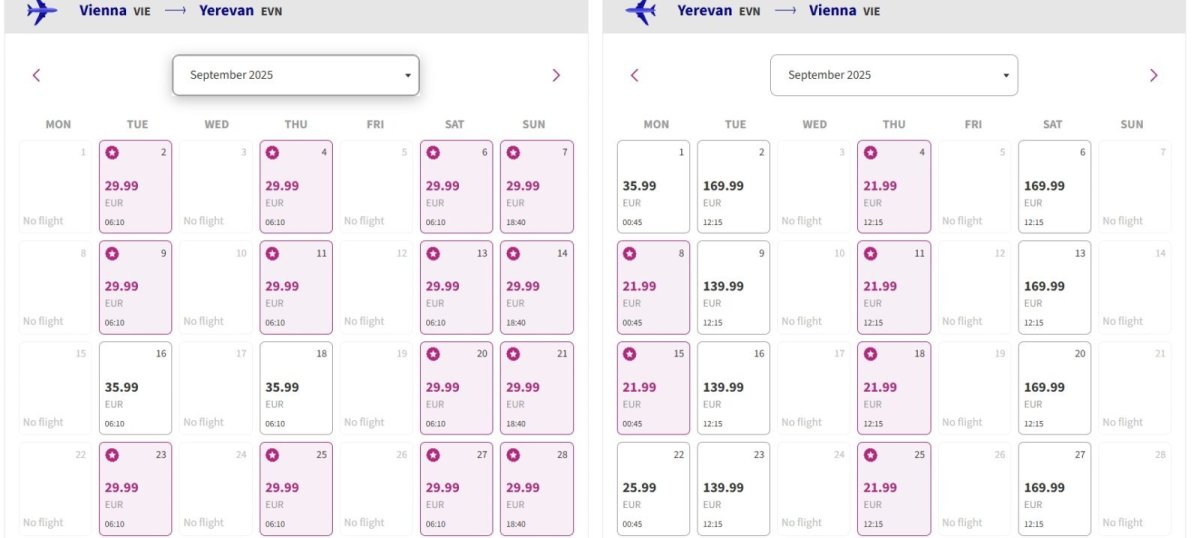The width and height of the screenshot is (1200, 538).
Task: Select return flight on Monday September 1
Action: point(653,187)
